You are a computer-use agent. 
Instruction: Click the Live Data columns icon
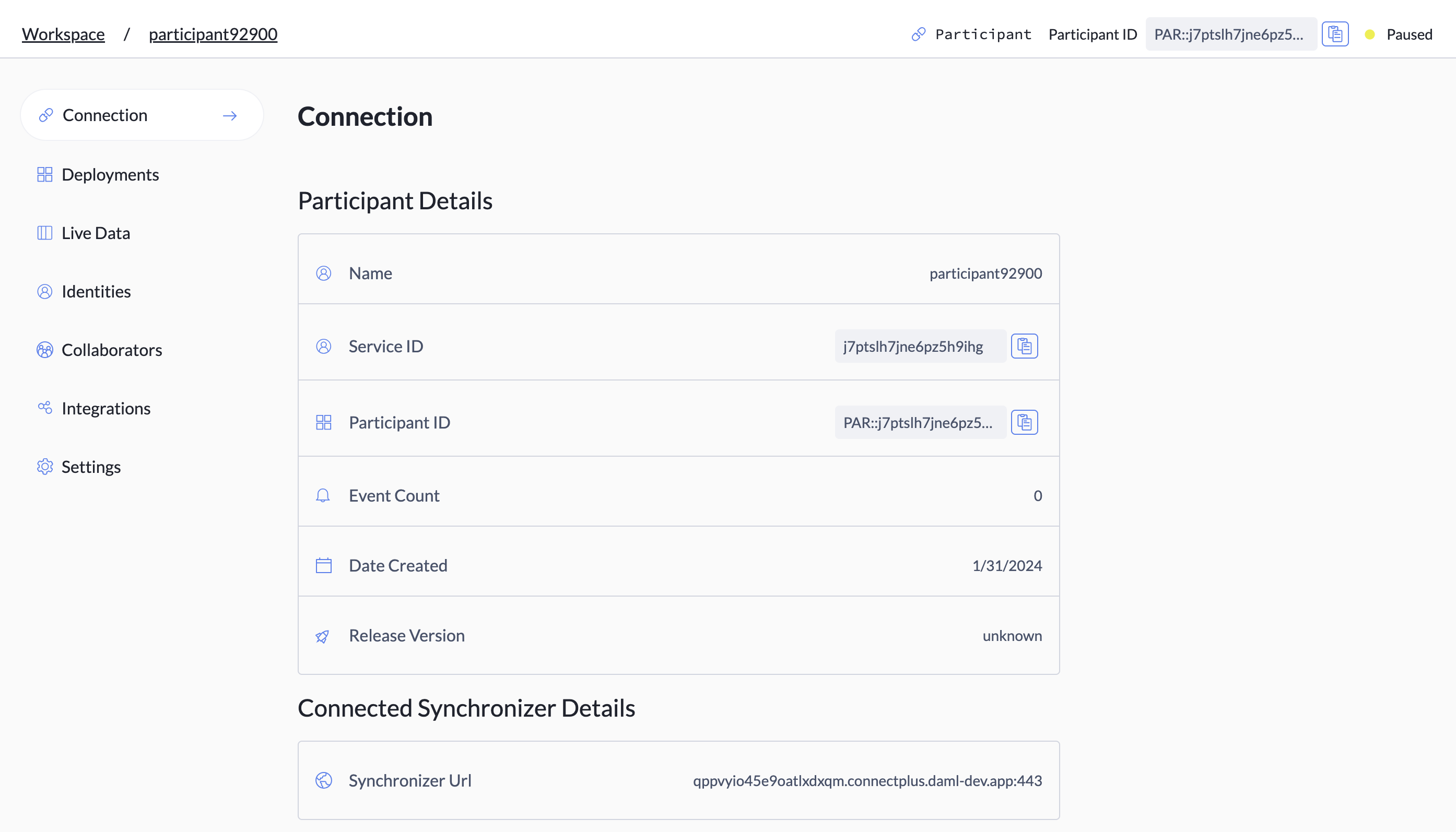coord(44,233)
